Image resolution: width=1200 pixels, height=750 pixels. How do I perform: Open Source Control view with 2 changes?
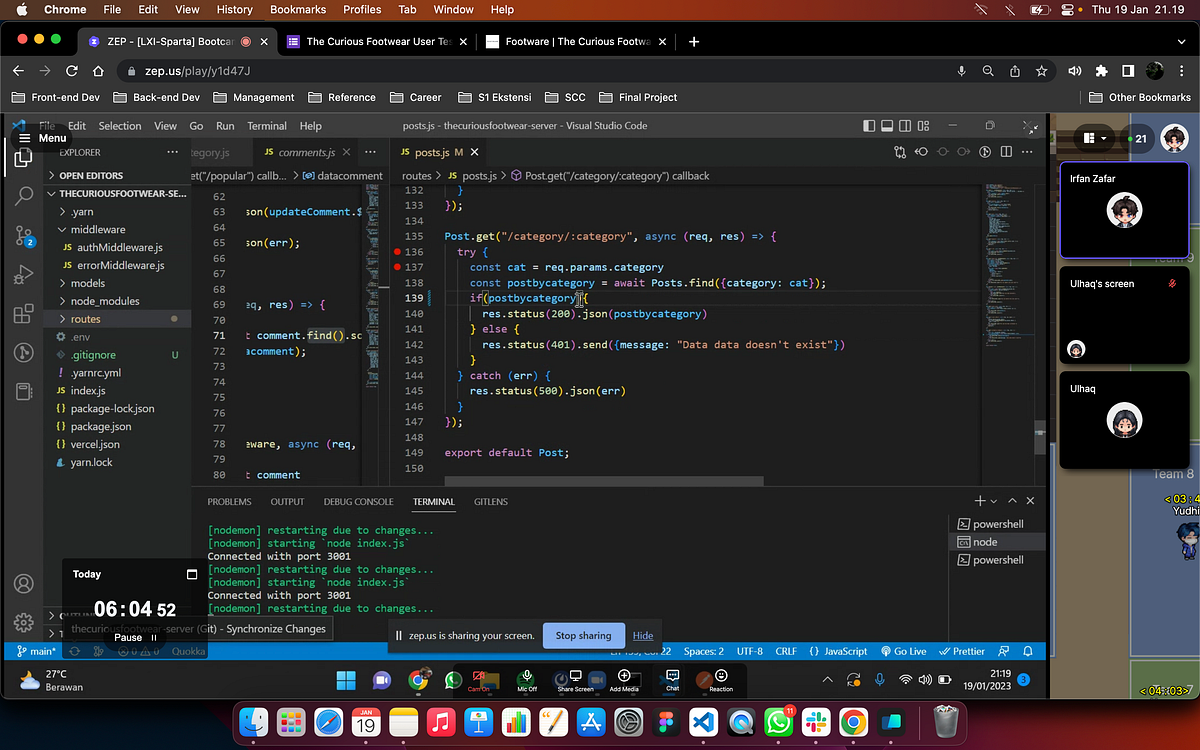(x=24, y=236)
